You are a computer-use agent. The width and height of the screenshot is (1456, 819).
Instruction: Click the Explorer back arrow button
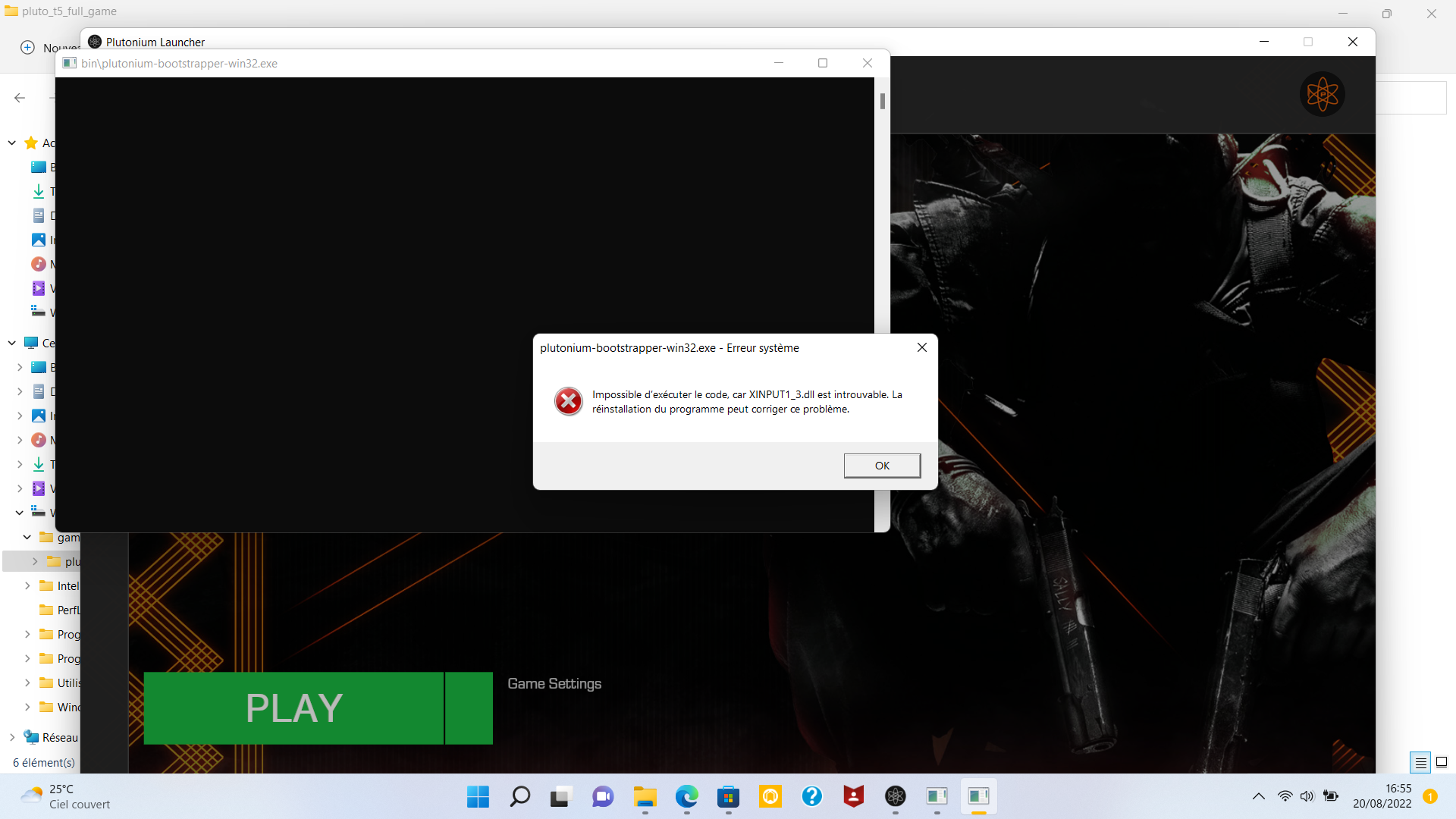click(20, 98)
